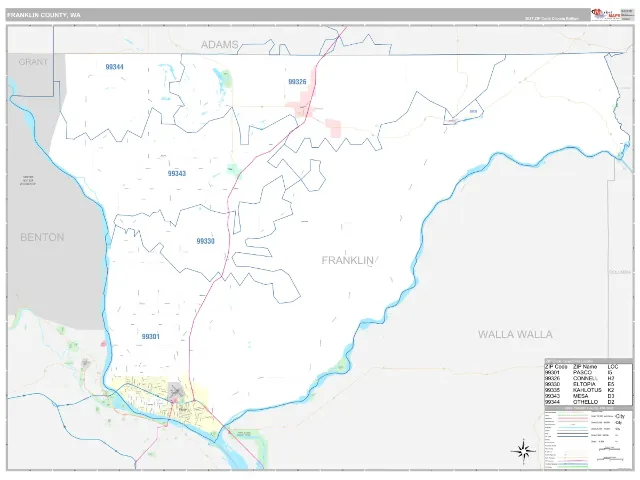Image resolution: width=640 pixels, height=480 pixels.
Task: Click the "ZIP Code" column header
Action: pos(556,367)
